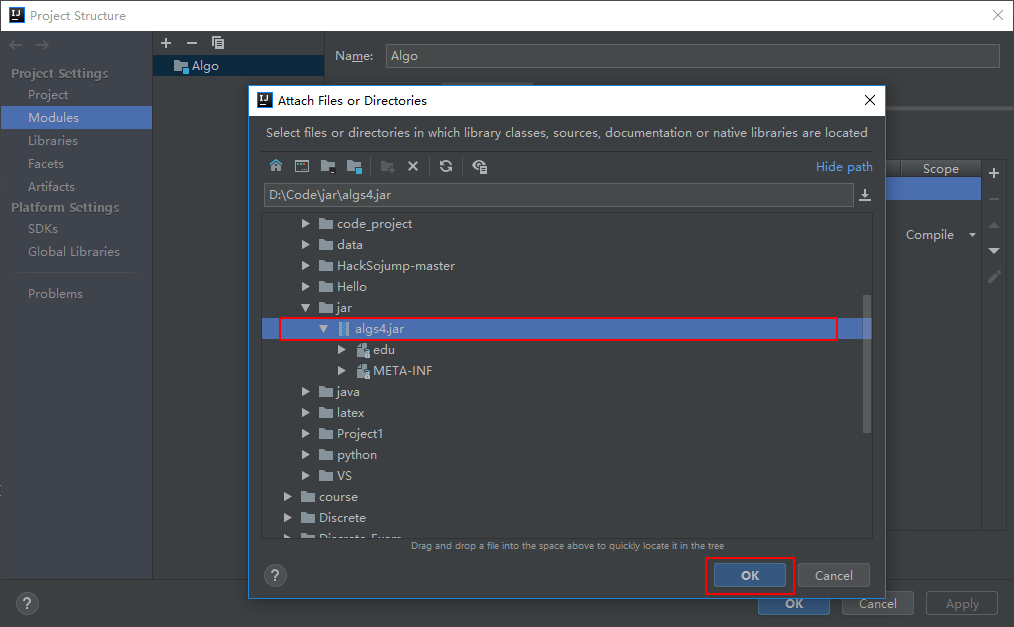
Task: Select Libraries in Project Settings
Action: point(53,141)
